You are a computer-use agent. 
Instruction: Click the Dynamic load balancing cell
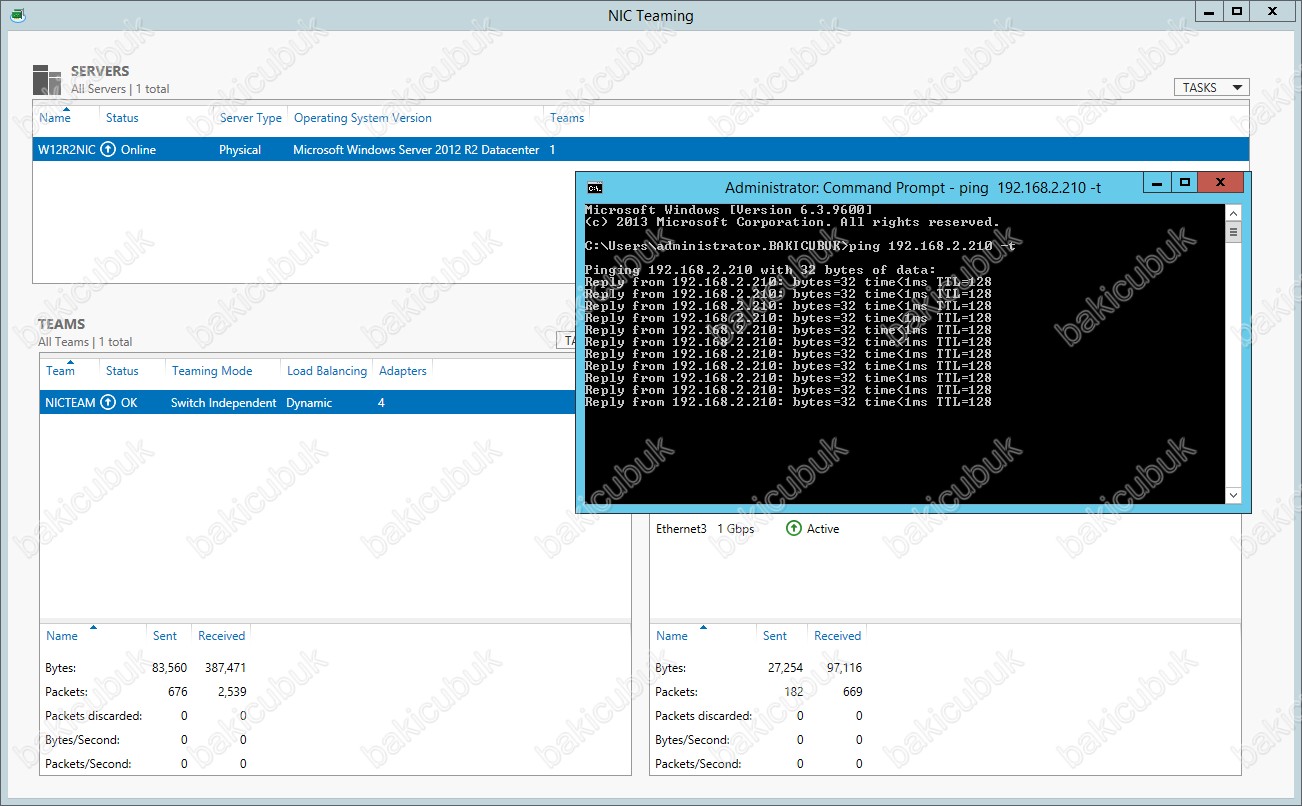point(309,403)
